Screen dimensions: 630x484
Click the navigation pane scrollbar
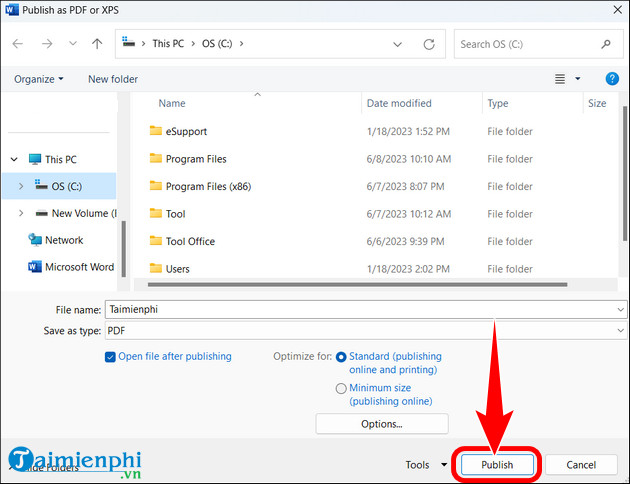coord(123,249)
